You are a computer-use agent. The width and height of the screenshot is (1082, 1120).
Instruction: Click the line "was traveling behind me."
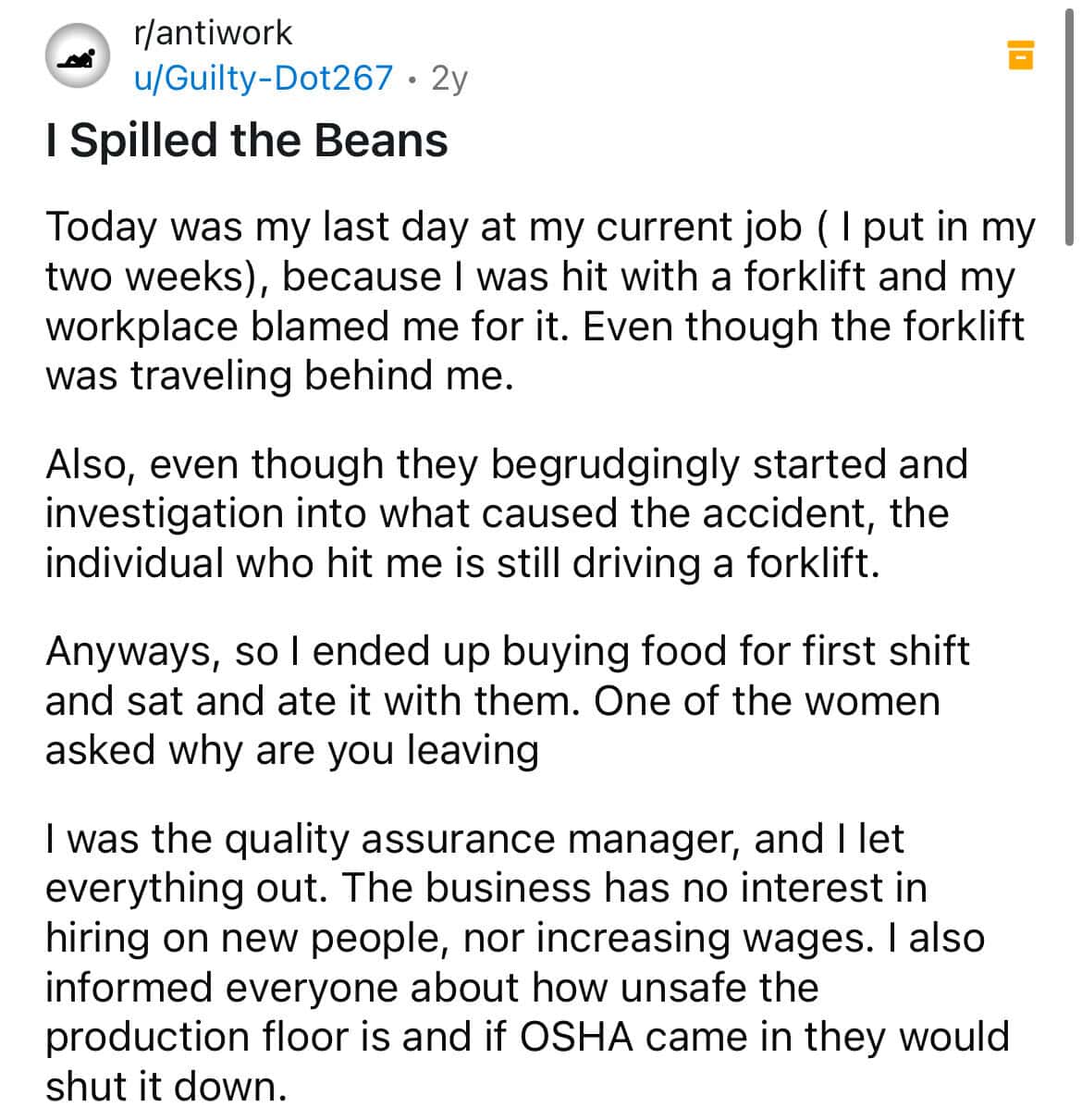point(278,375)
